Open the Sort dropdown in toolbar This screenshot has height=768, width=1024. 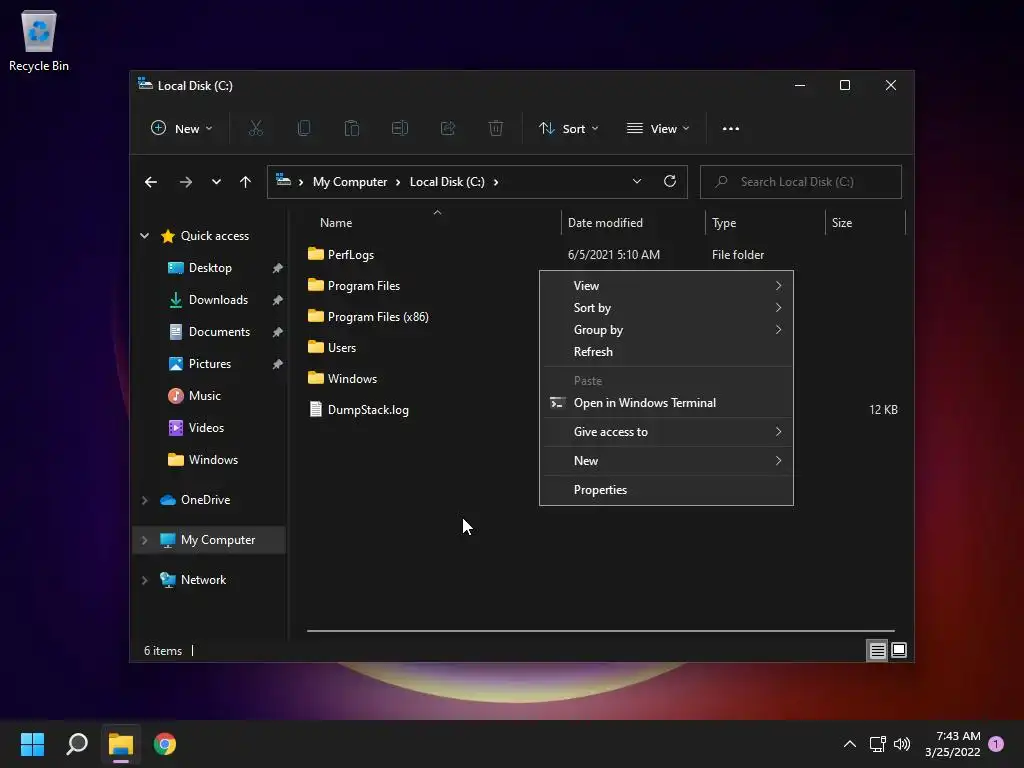tap(568, 129)
